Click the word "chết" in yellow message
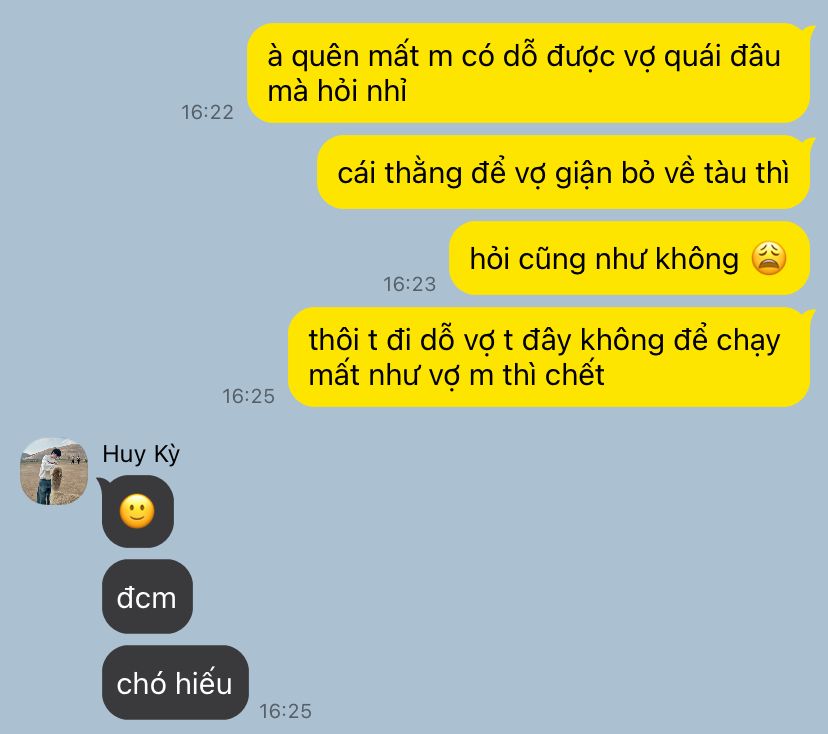 click(x=575, y=375)
